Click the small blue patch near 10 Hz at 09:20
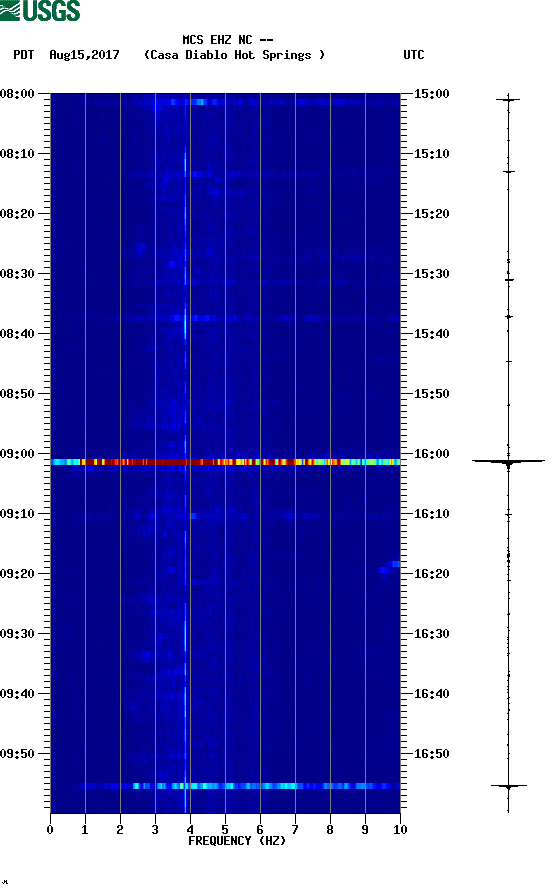The height and width of the screenshot is (893, 552). coord(390,567)
